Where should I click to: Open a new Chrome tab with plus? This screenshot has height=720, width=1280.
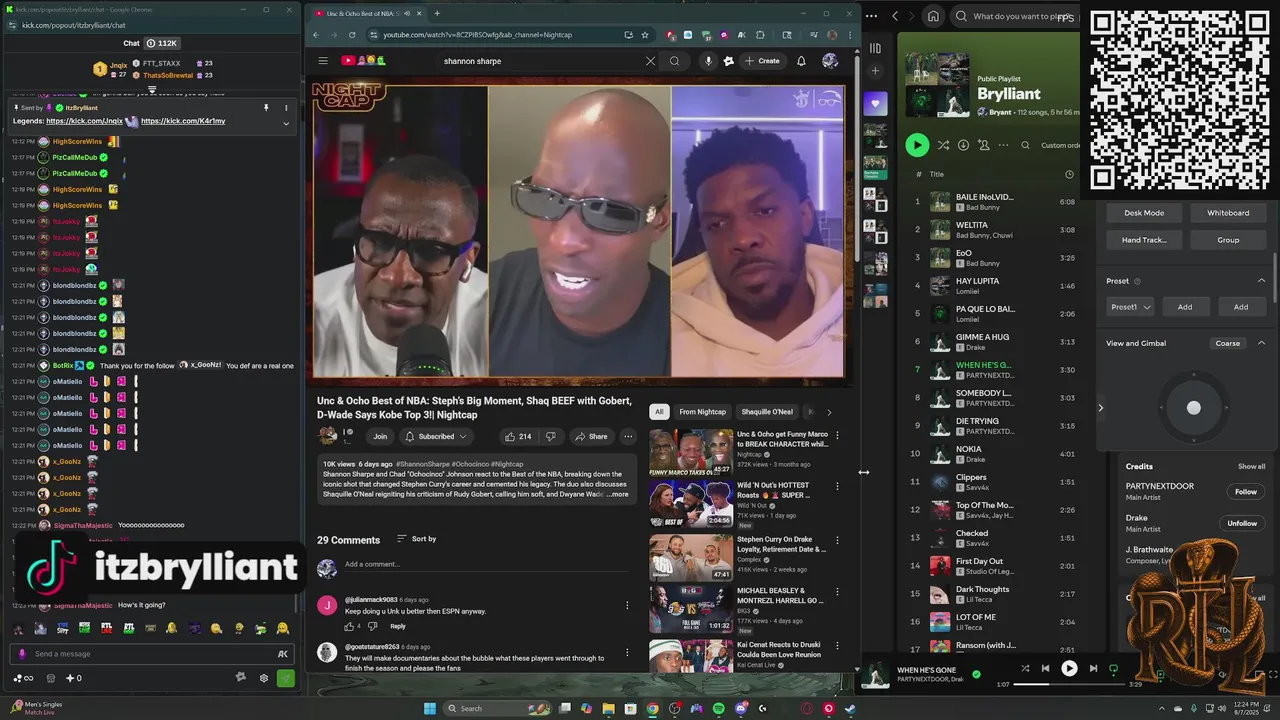[436, 14]
